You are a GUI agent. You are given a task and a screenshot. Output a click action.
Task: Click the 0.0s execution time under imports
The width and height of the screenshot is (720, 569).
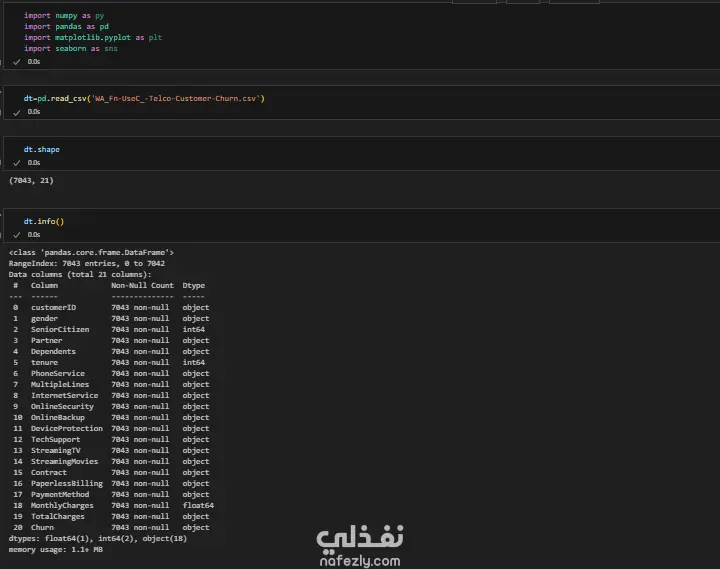pos(34,62)
